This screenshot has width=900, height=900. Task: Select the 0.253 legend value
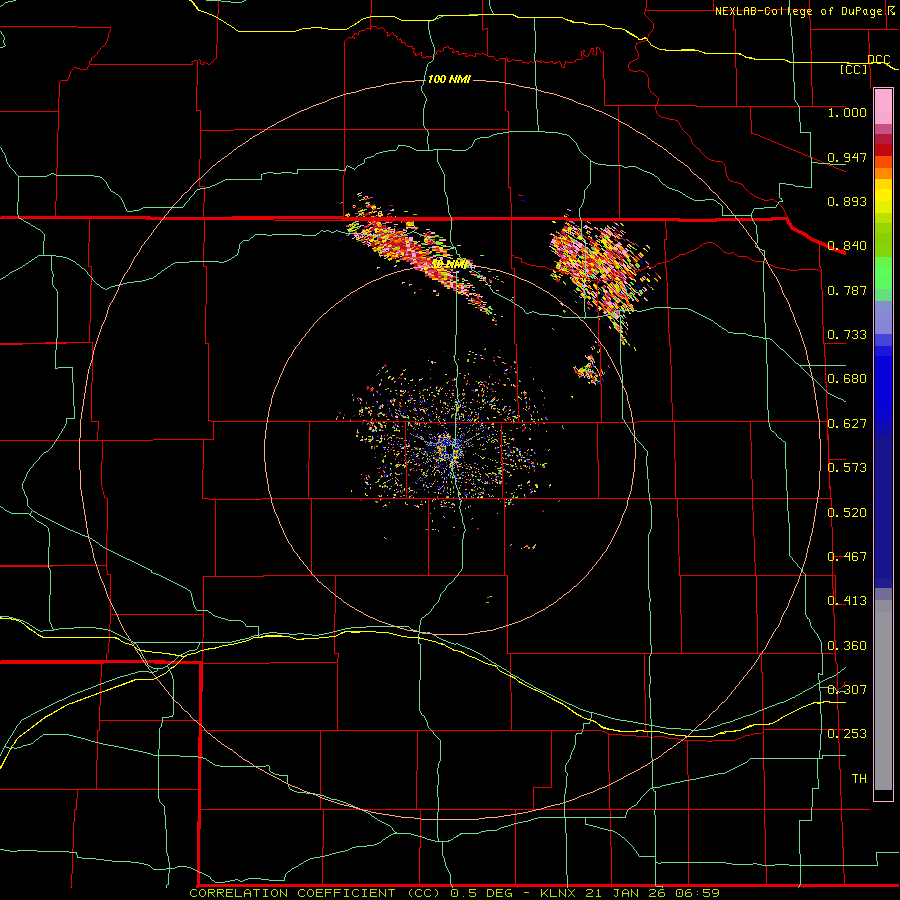pos(847,734)
